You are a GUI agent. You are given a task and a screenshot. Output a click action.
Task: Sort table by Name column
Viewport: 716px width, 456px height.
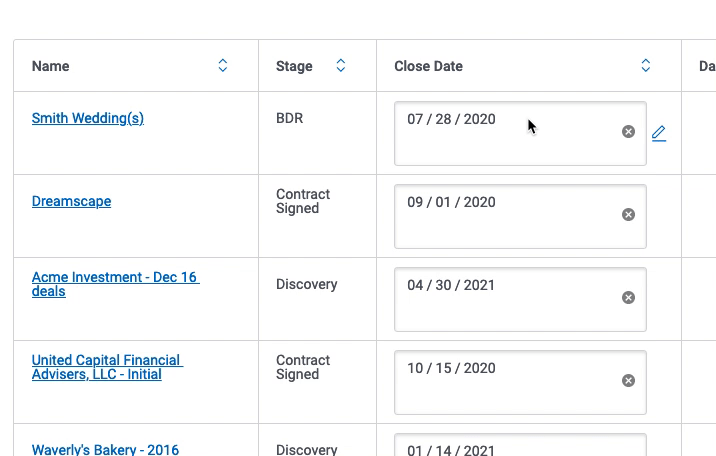tap(223, 66)
